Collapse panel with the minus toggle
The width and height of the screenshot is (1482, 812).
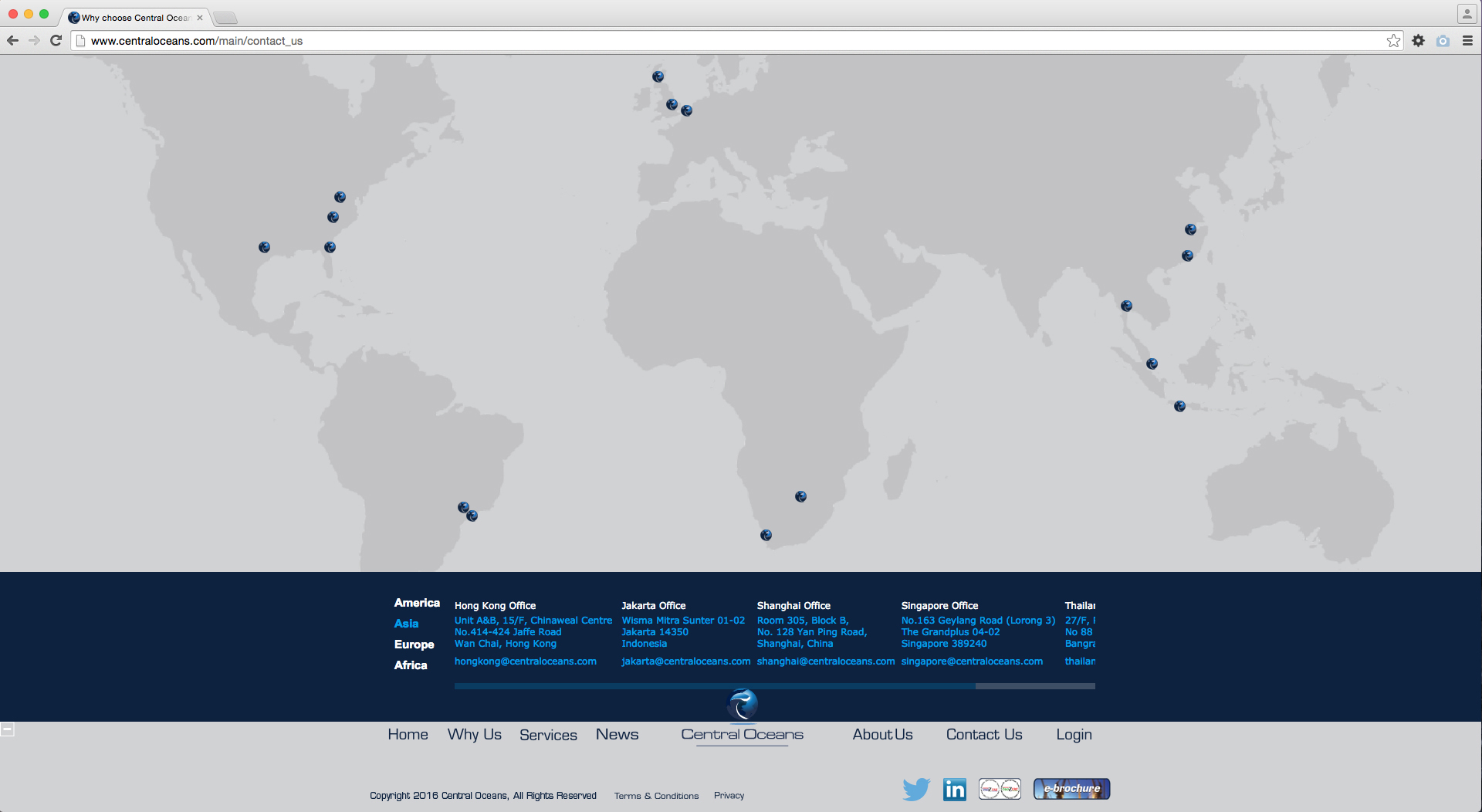(x=7, y=729)
